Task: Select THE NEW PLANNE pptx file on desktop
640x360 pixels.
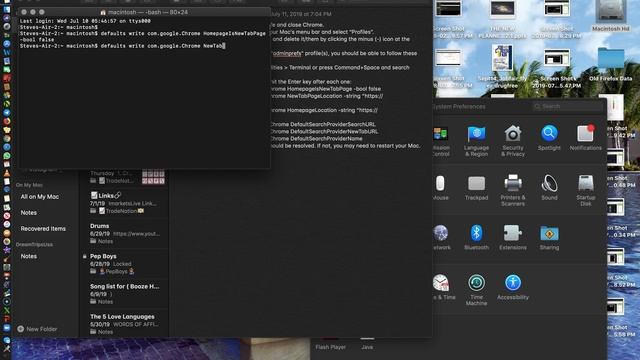Action: pyautogui.click(x=502, y=19)
